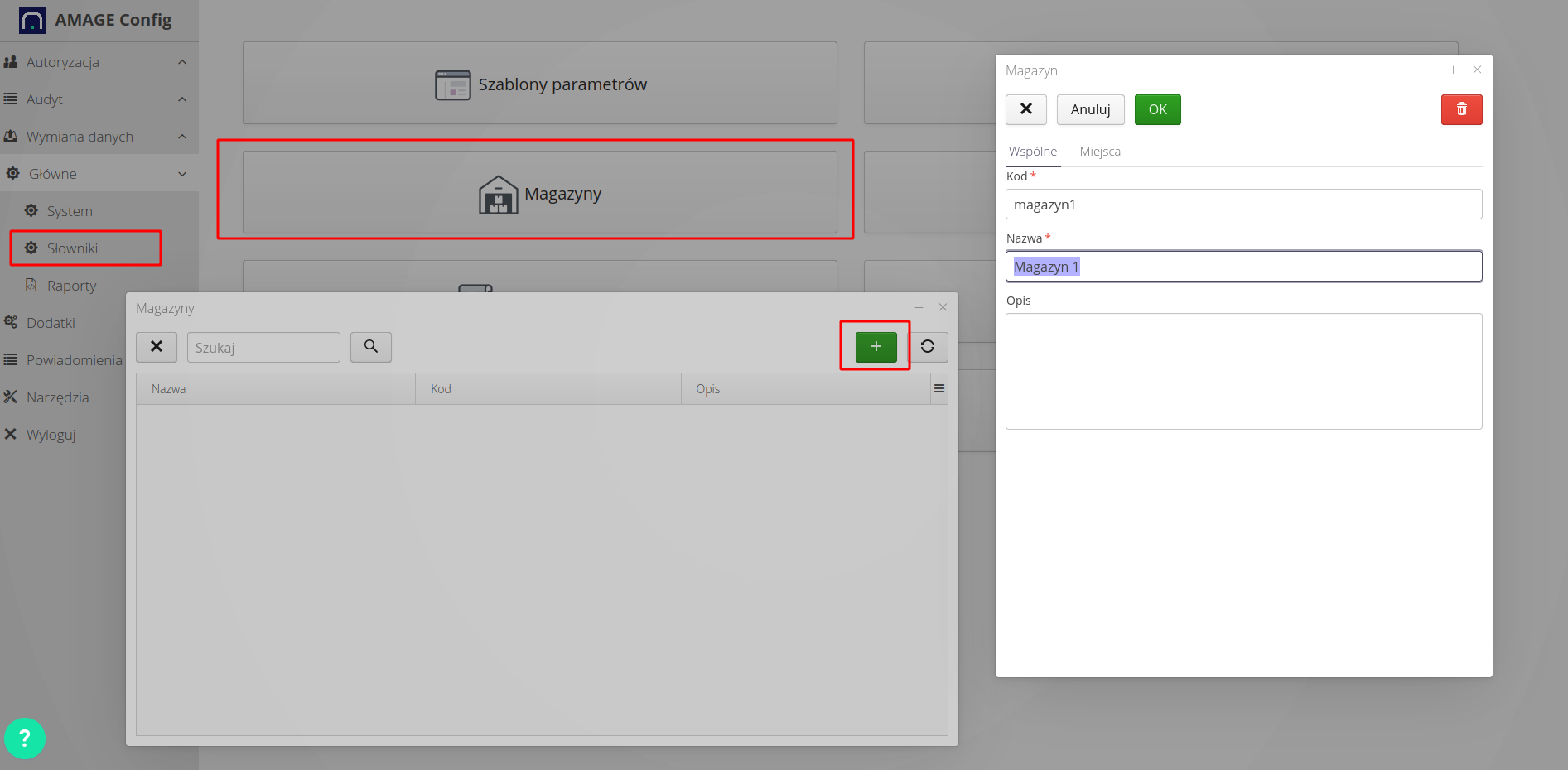
Task: Select the Wspólne tab
Action: [1033, 151]
